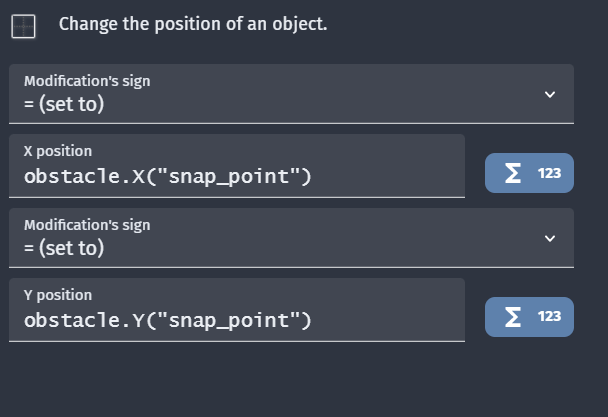Click the position action icon beside the description

pyautogui.click(x=23, y=26)
